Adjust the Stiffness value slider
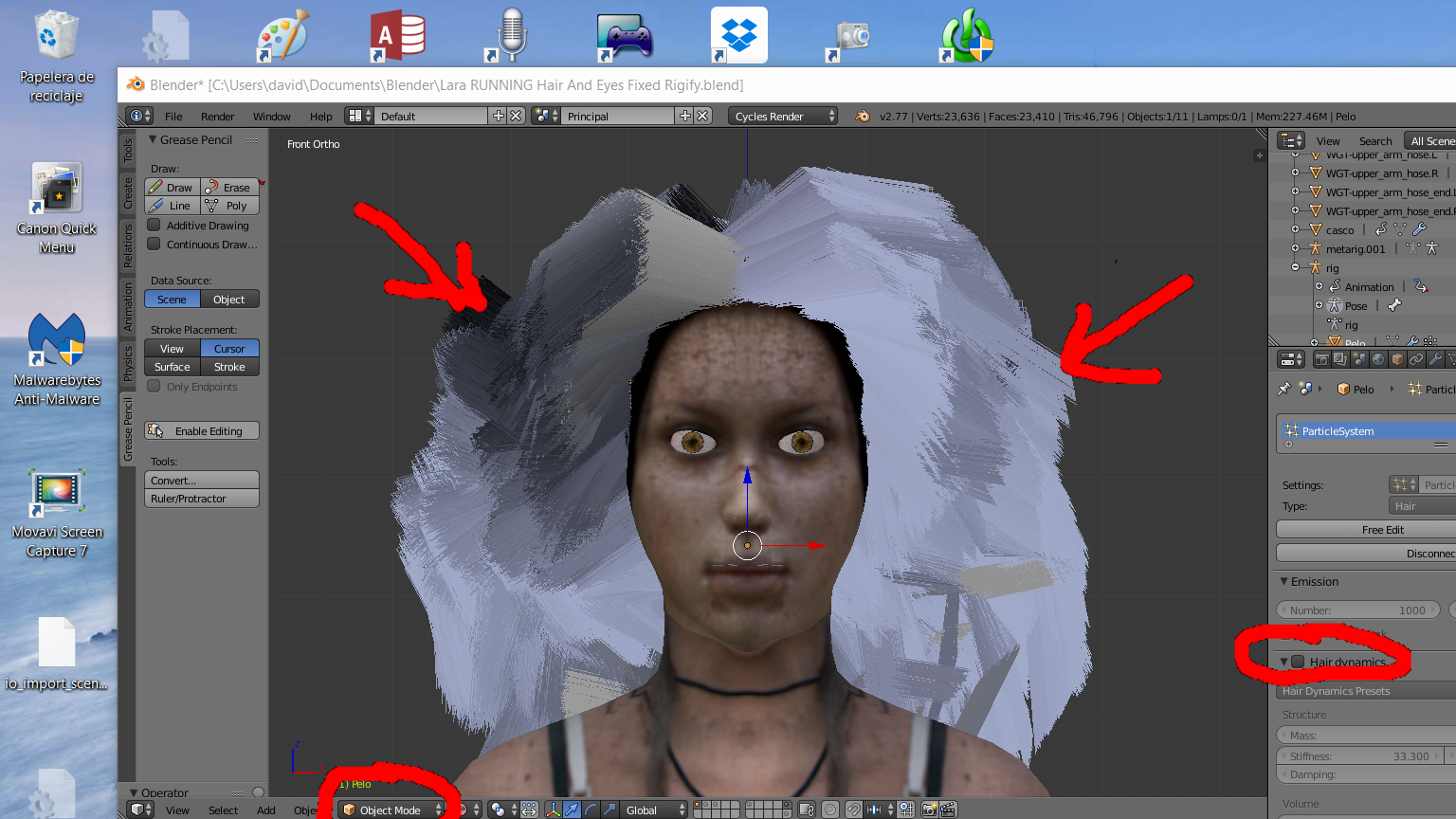 point(1359,755)
